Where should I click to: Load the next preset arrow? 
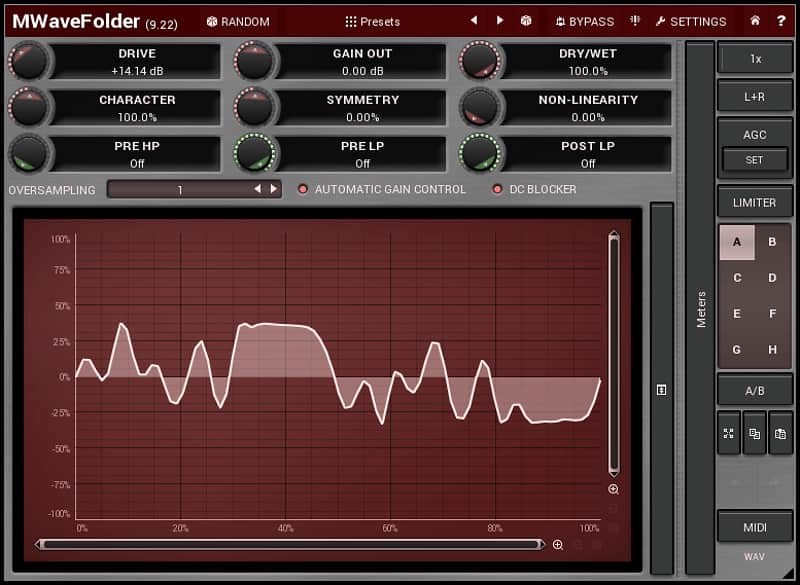coord(500,20)
